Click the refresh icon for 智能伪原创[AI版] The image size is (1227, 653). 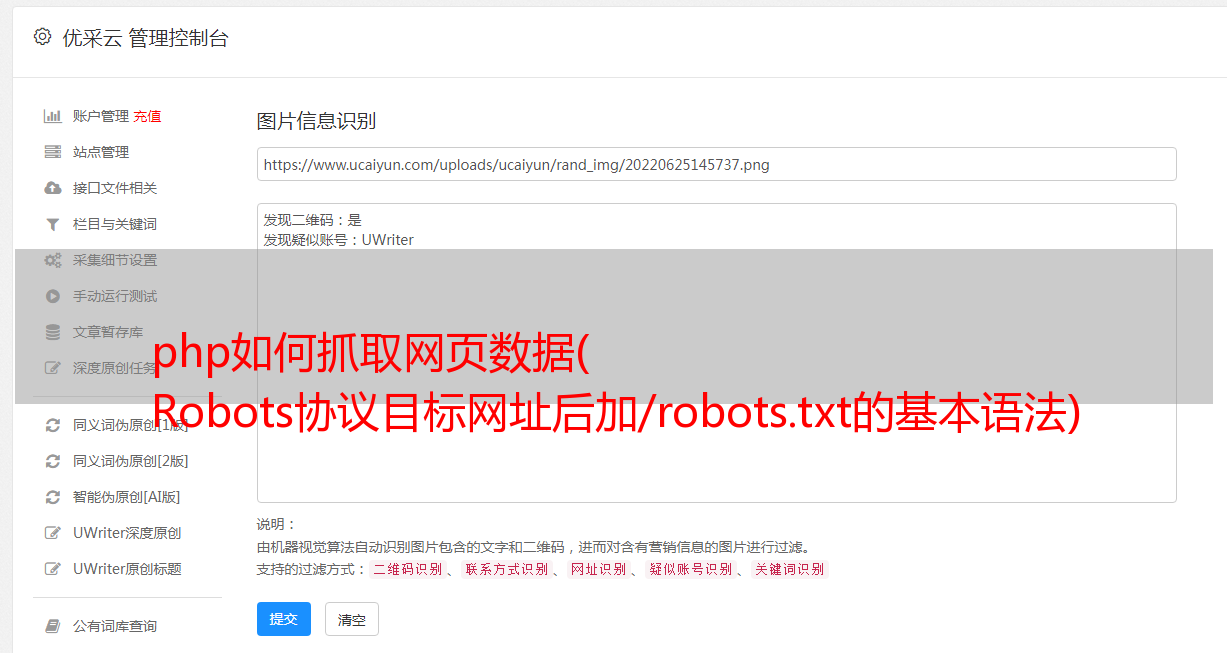coord(53,497)
